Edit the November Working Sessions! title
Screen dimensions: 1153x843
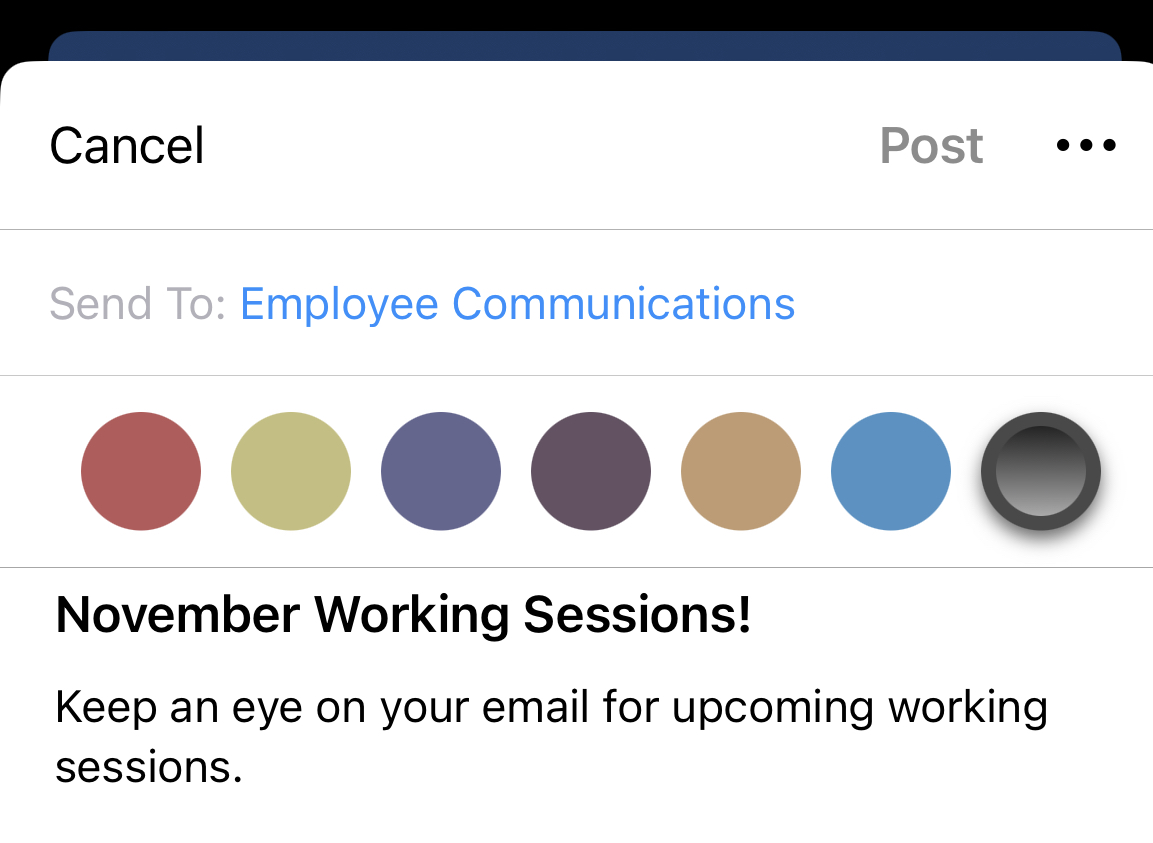404,614
